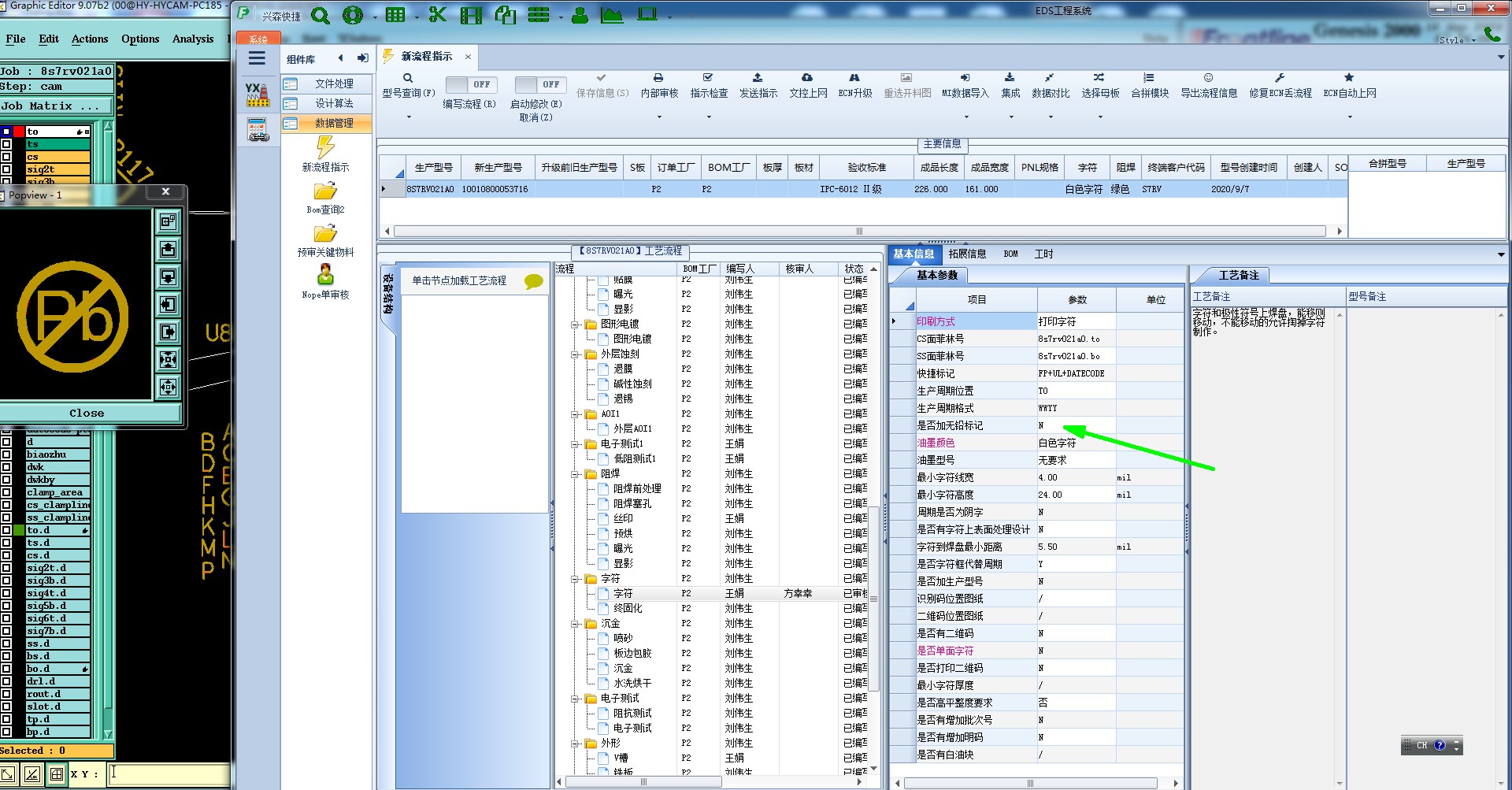This screenshot has width=1512, height=790.
Task: Click ECN升级 toolbar icon
Action: coord(854,78)
